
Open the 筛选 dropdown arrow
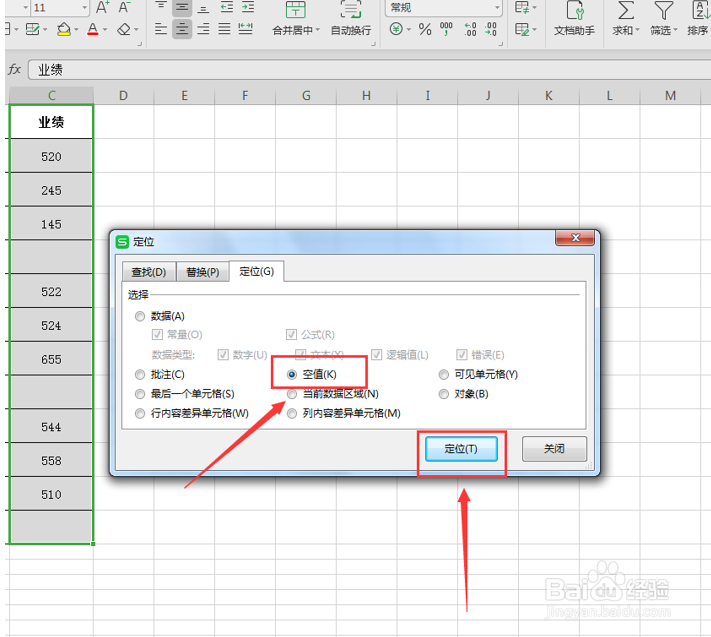coord(675,30)
